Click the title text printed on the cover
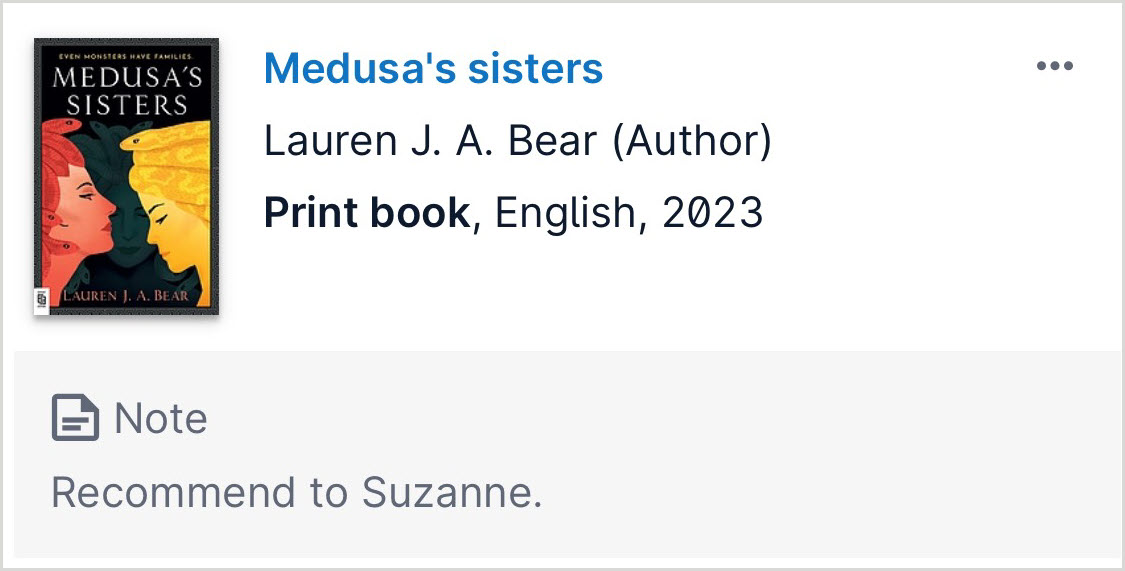1125x571 pixels. pyautogui.click(x=126, y=90)
